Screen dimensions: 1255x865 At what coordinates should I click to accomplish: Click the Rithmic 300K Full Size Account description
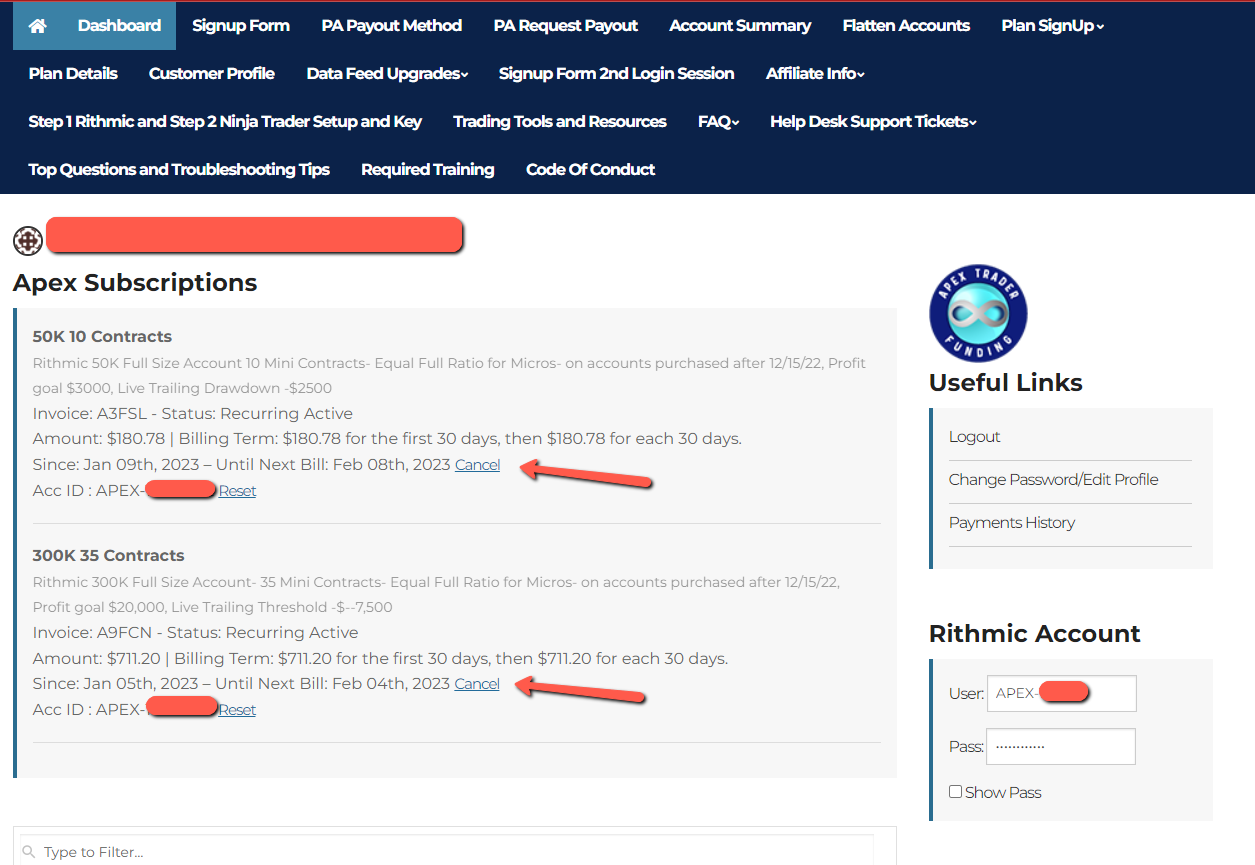pyautogui.click(x=436, y=594)
